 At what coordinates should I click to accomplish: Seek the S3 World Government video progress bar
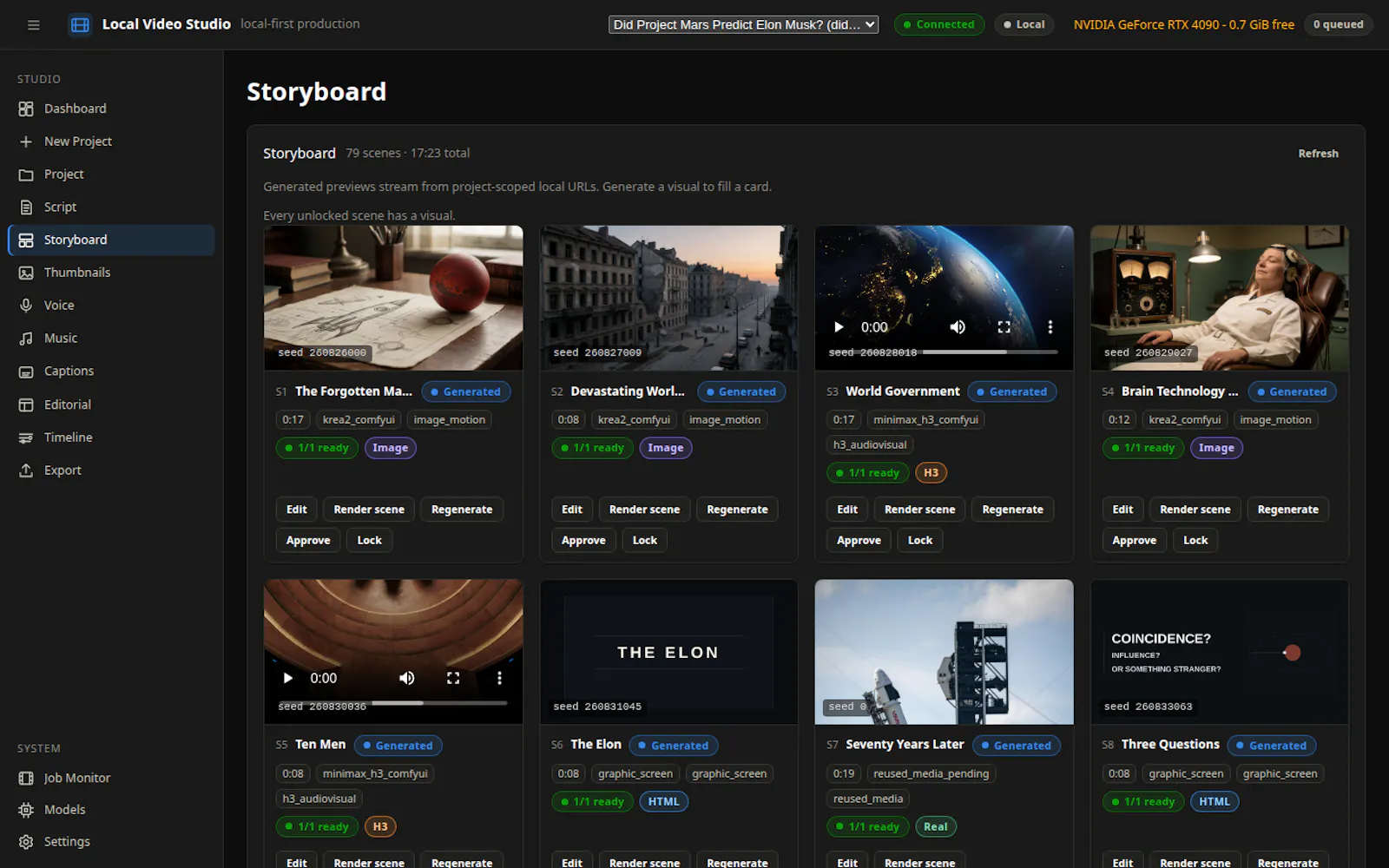(945, 352)
